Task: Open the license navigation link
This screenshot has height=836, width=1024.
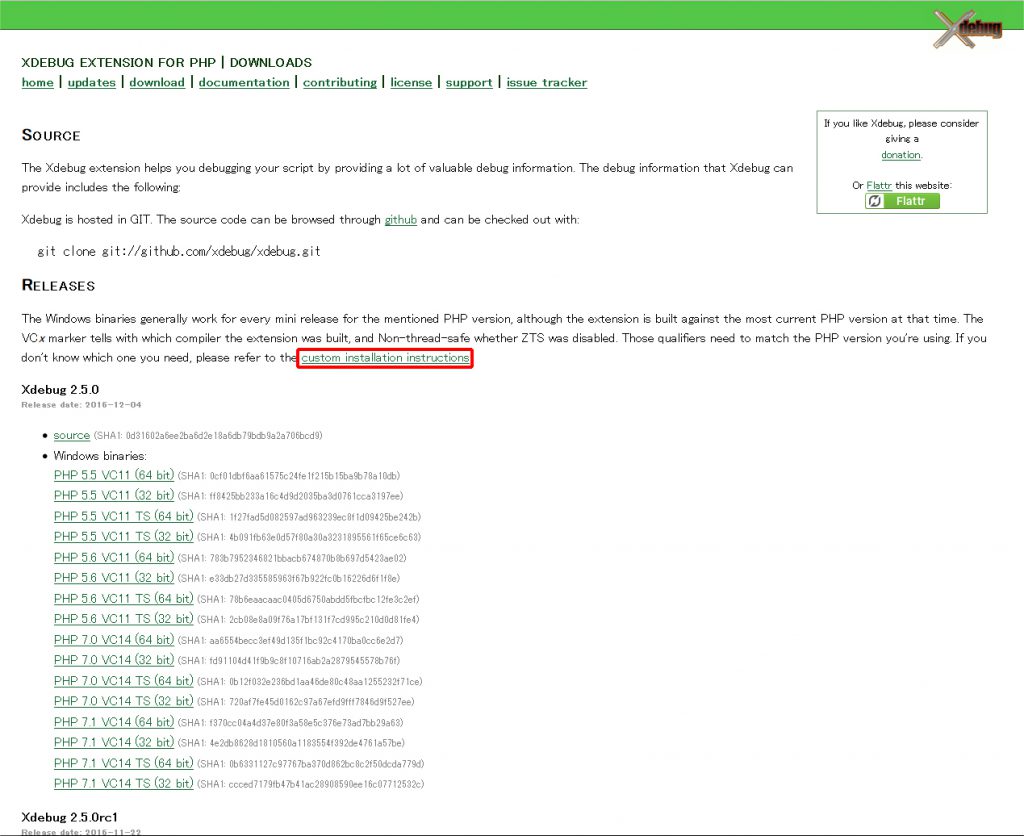Action: click(x=411, y=82)
